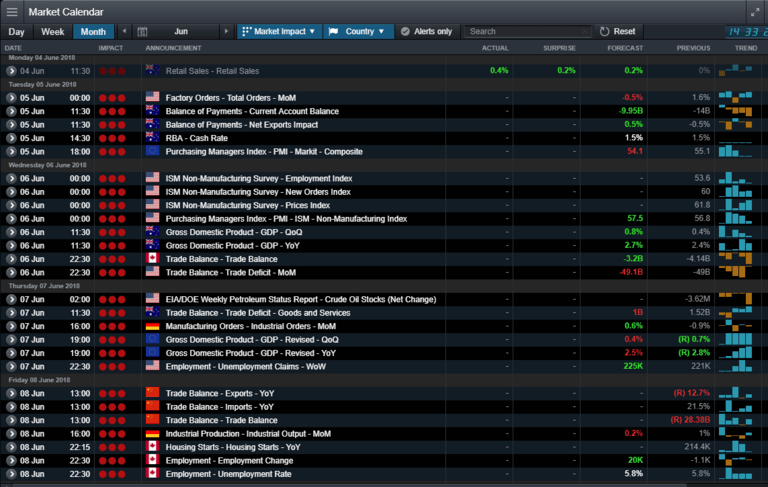The height and width of the screenshot is (487, 768).
Task: Sort by the FORECAST column header
Action: [x=625, y=48]
